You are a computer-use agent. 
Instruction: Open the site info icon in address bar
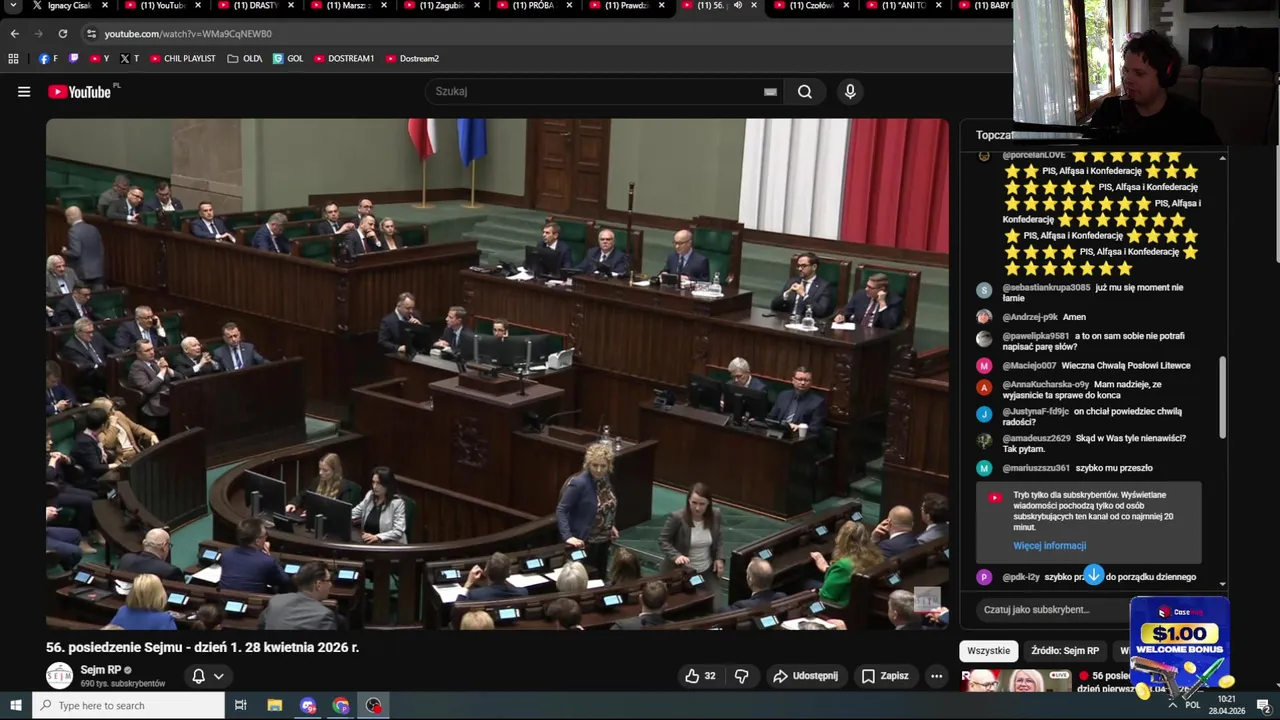(x=91, y=33)
